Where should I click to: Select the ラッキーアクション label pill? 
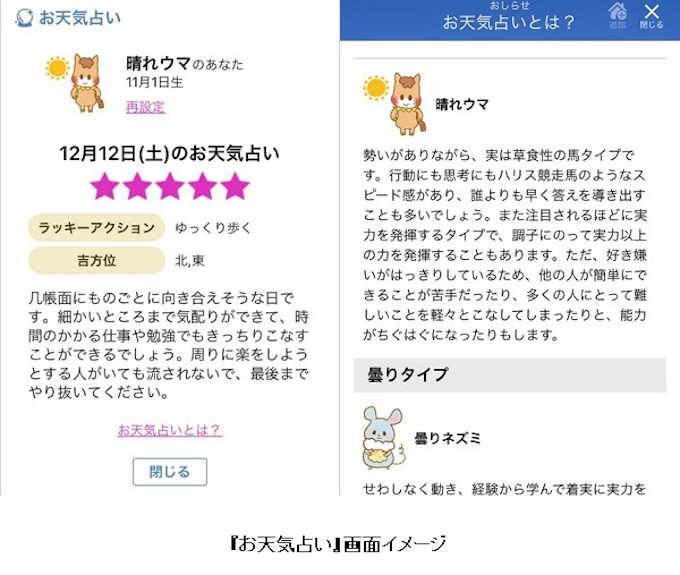tap(96, 228)
